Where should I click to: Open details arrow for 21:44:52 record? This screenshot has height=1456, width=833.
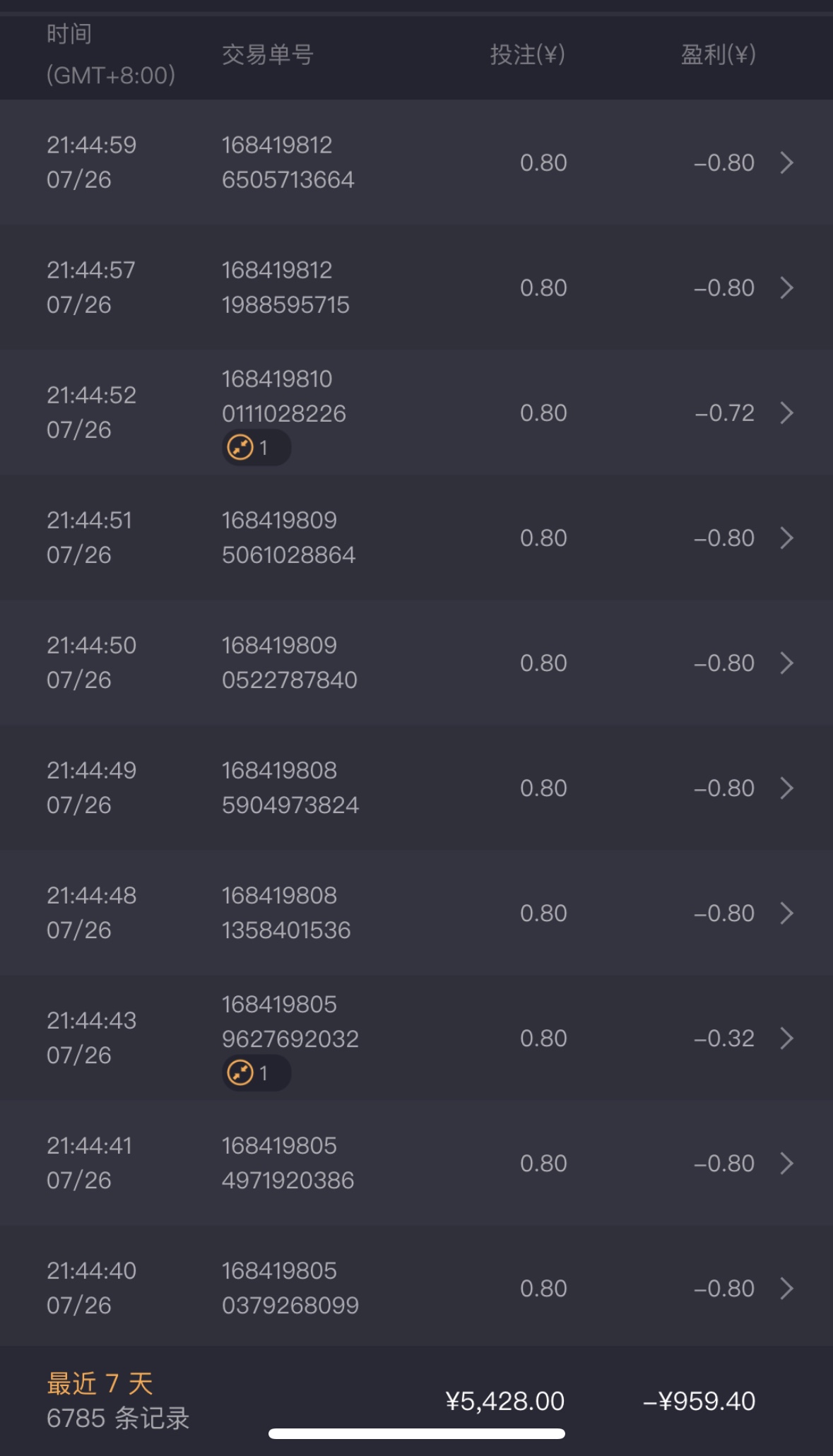pyautogui.click(x=786, y=413)
